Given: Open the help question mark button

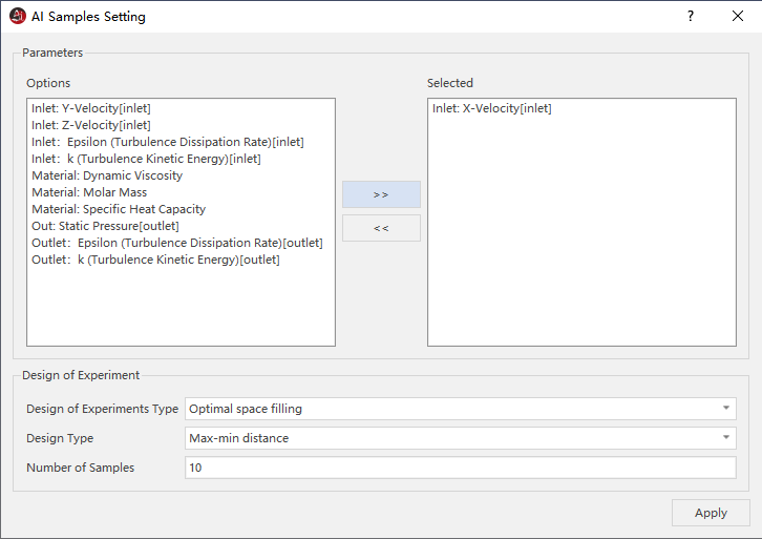Looking at the screenshot, I should pos(691,16).
